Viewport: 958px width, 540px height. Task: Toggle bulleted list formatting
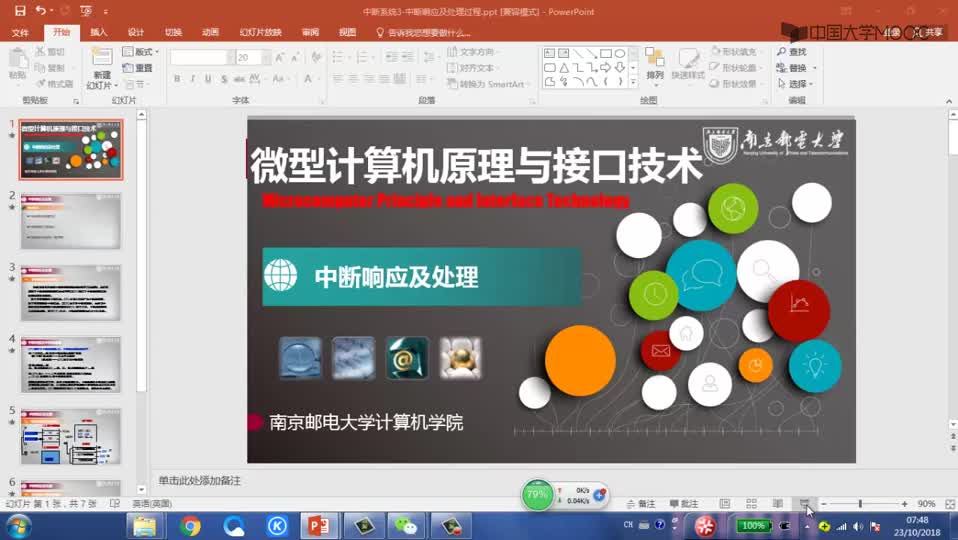(x=339, y=57)
